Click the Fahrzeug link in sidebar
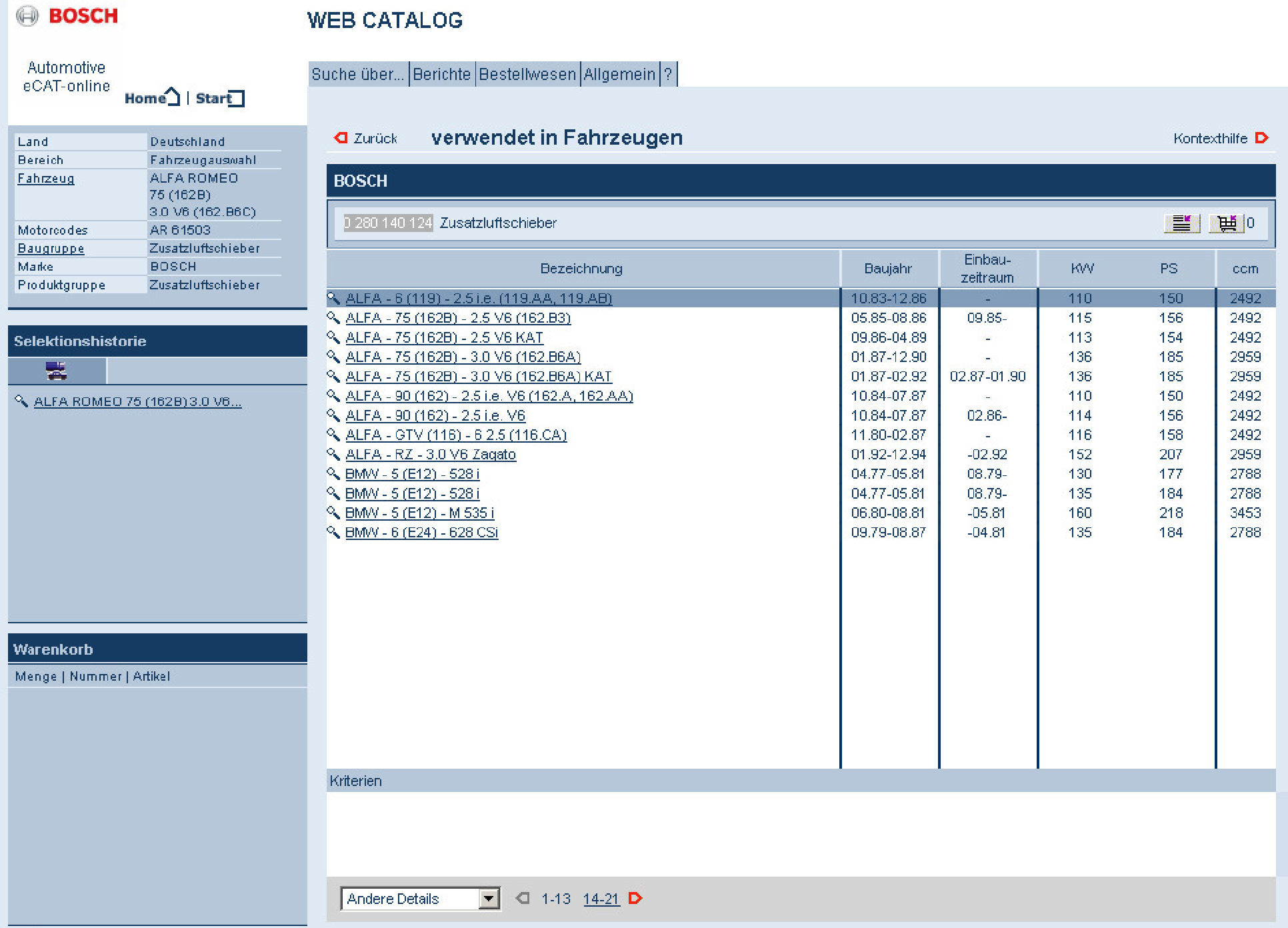The width and height of the screenshot is (1288, 928). [46, 178]
